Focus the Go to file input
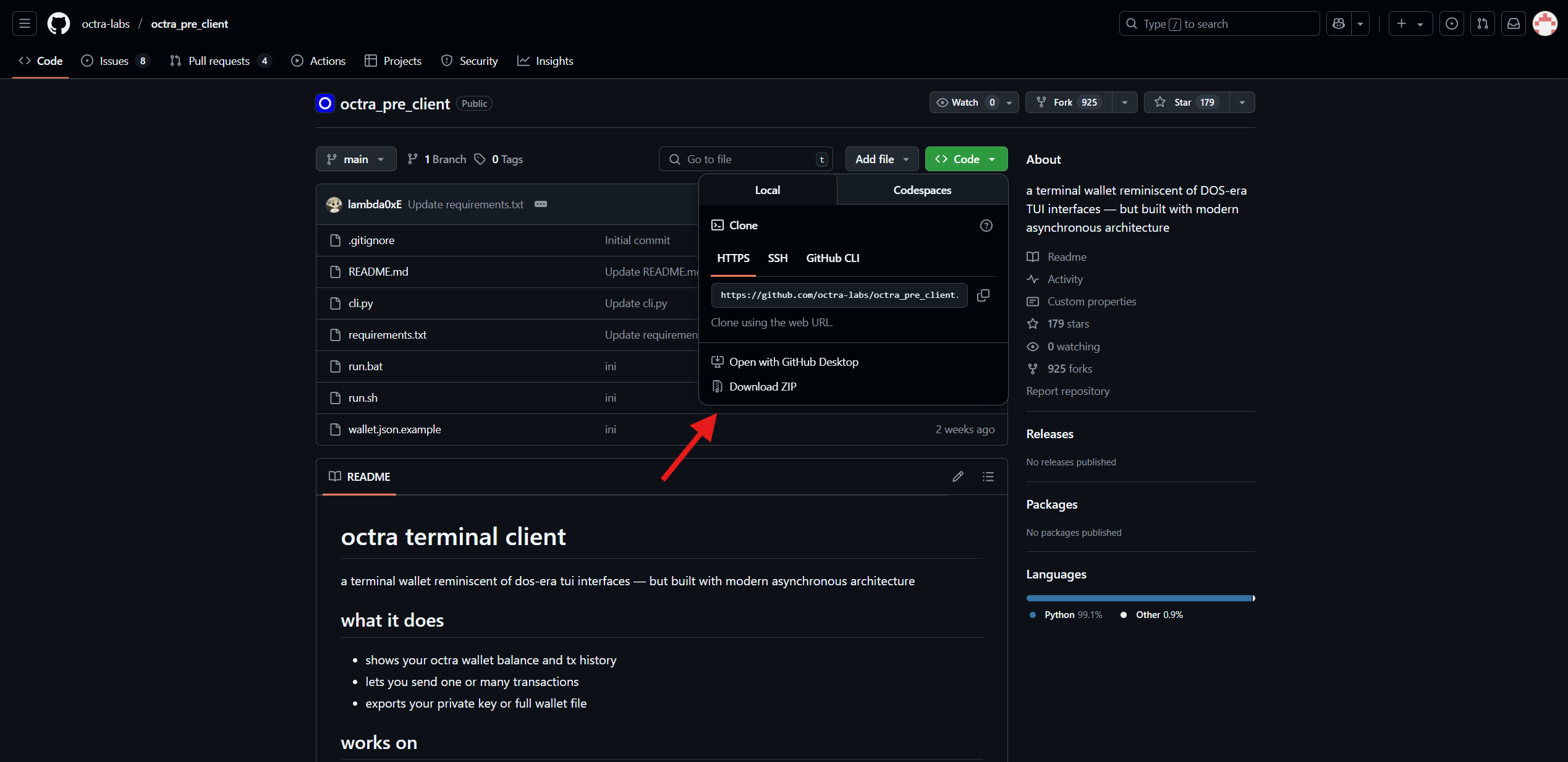Image resolution: width=1568 pixels, height=762 pixels. (x=746, y=159)
